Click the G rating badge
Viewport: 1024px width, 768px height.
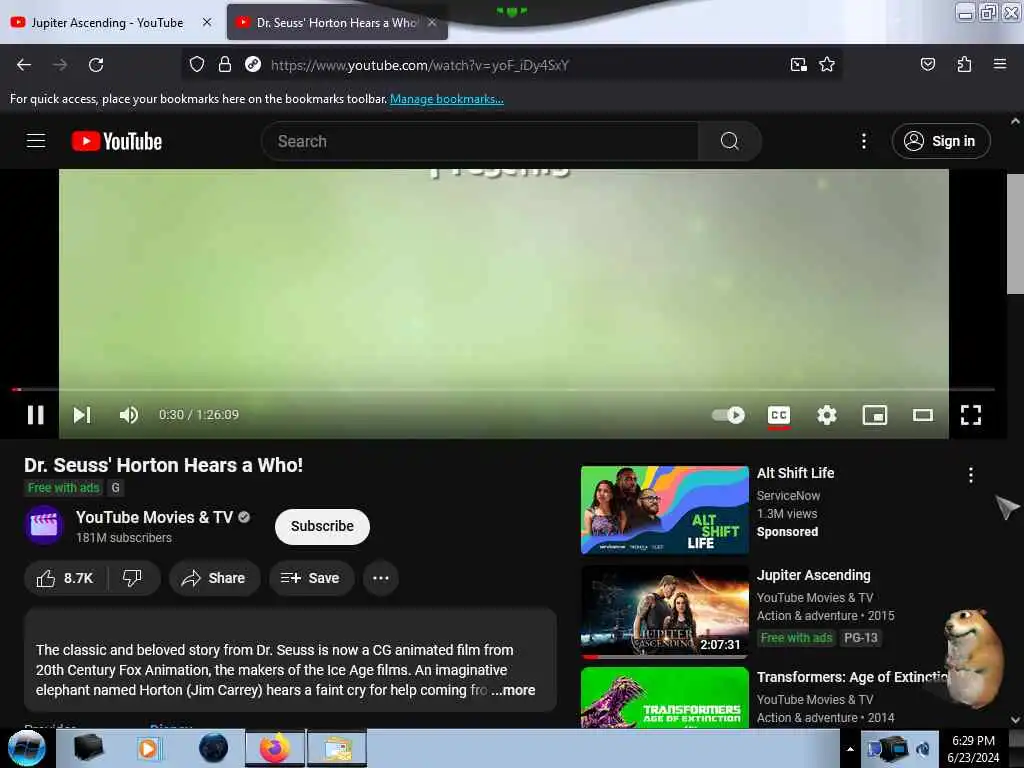tap(116, 488)
